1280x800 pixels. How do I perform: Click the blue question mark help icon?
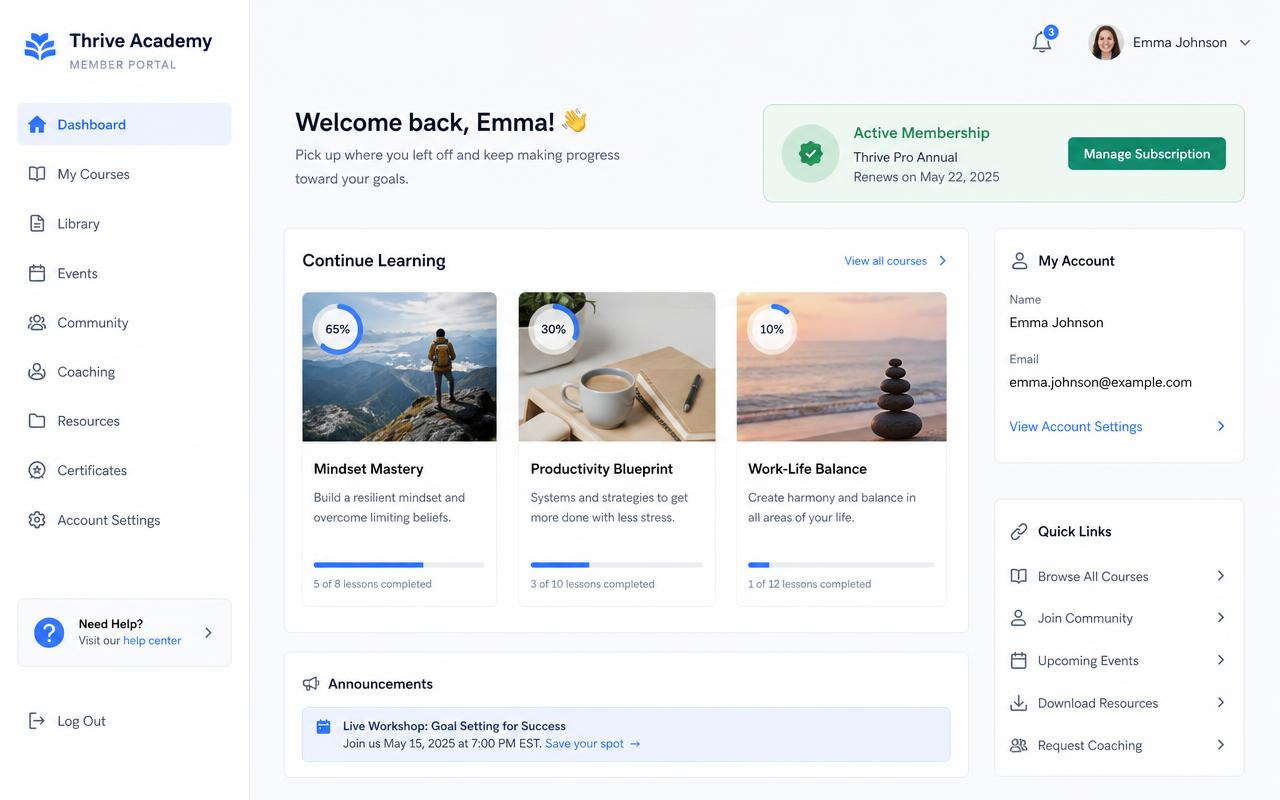click(x=49, y=632)
